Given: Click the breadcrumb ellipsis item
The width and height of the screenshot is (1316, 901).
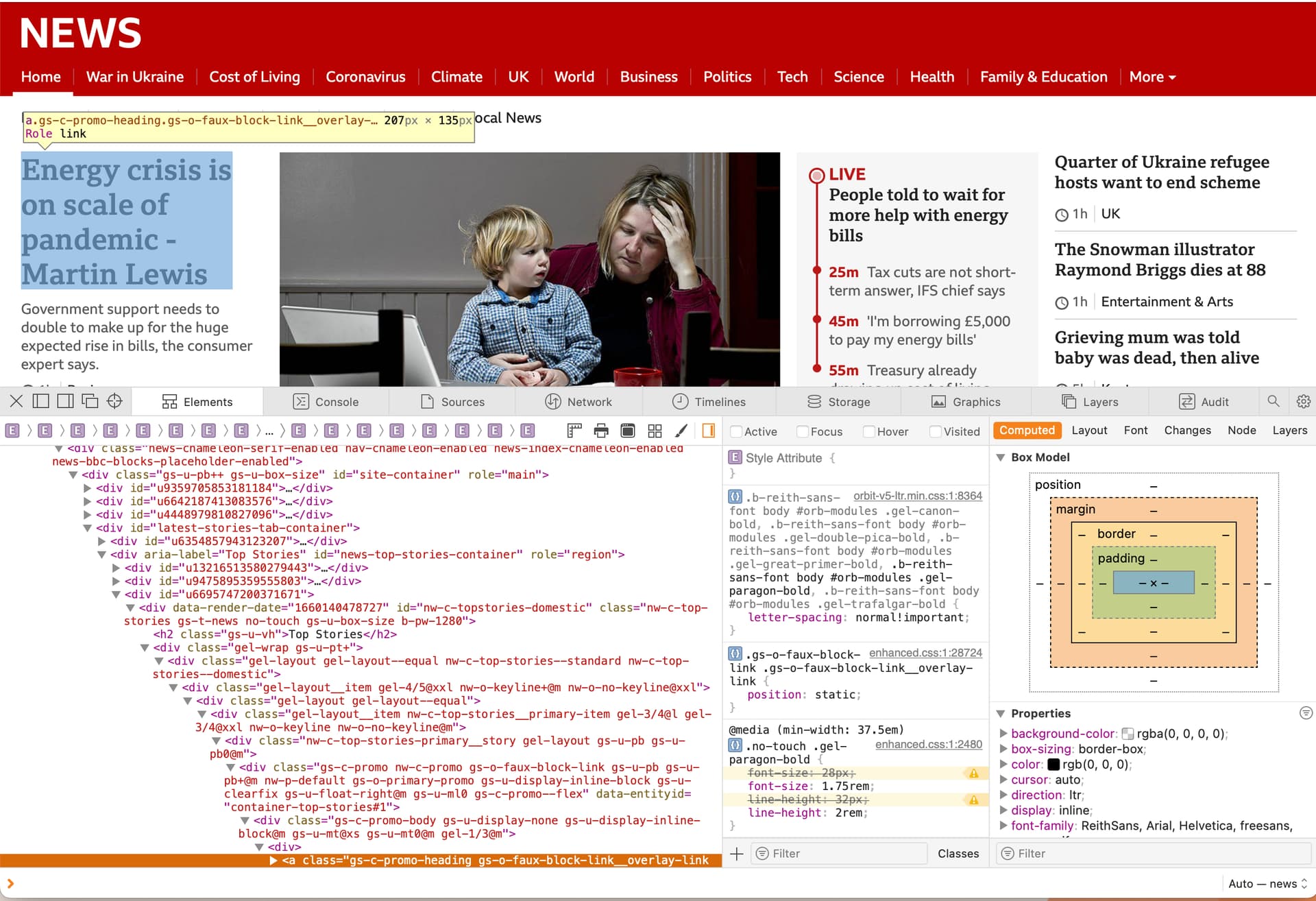Looking at the screenshot, I should click(x=269, y=431).
